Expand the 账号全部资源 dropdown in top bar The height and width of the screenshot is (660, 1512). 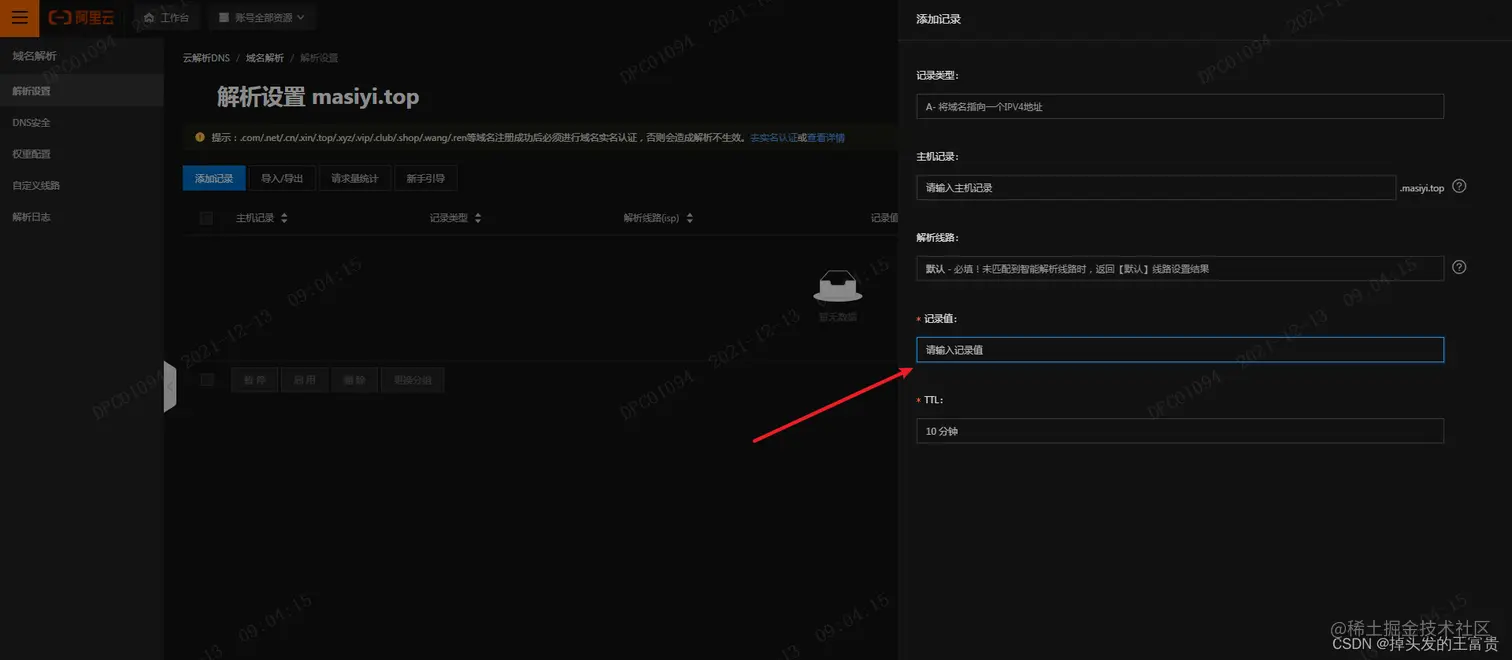[x=261, y=17]
